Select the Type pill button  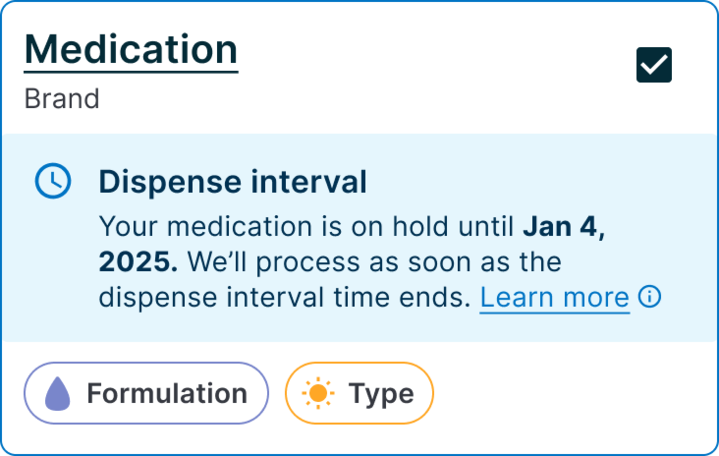359,393
